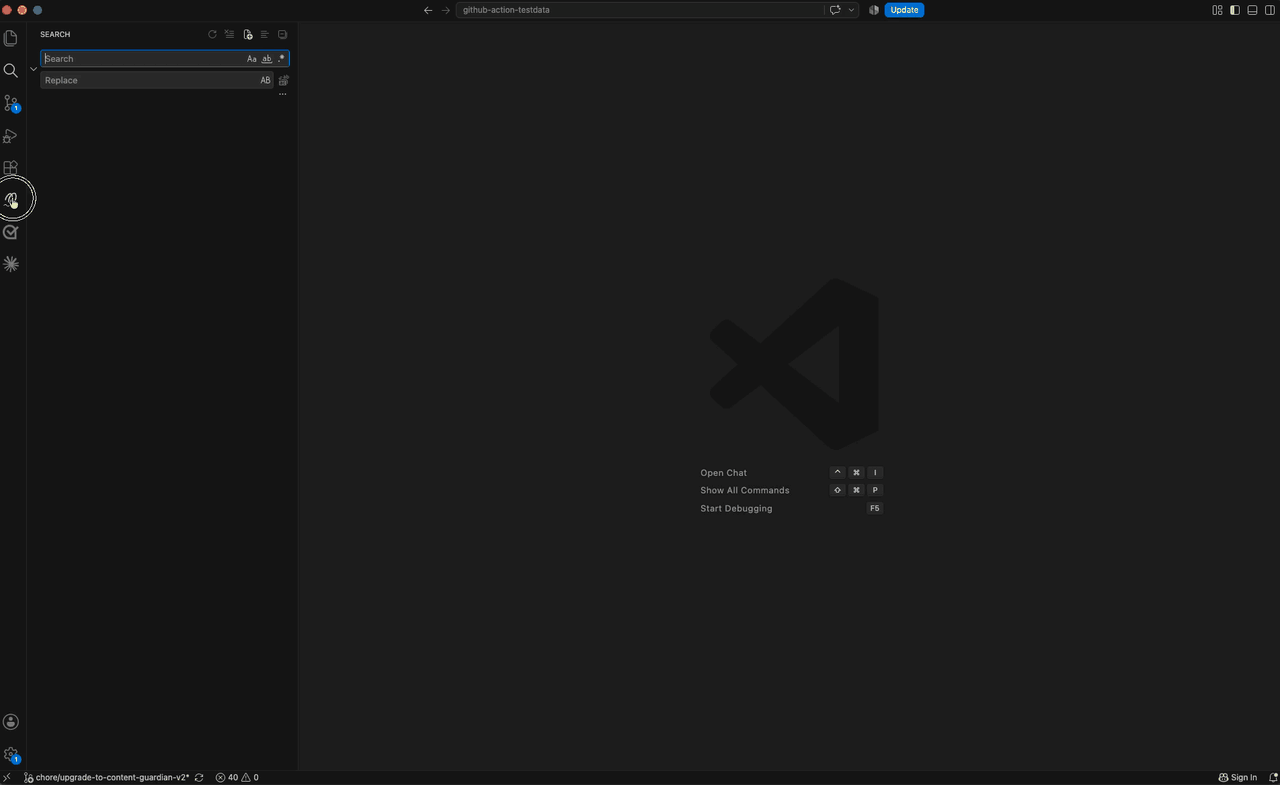Open the Accounts icon in activity bar

pos(11,722)
